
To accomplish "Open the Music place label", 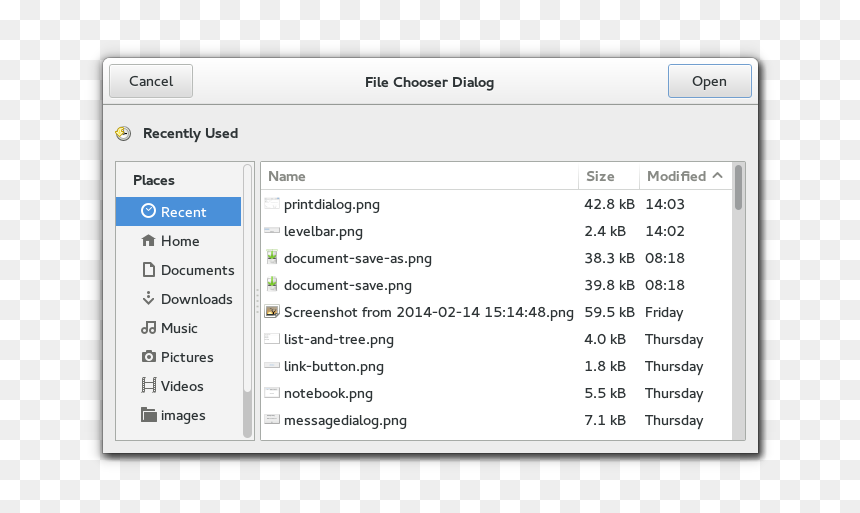I will click(179, 328).
